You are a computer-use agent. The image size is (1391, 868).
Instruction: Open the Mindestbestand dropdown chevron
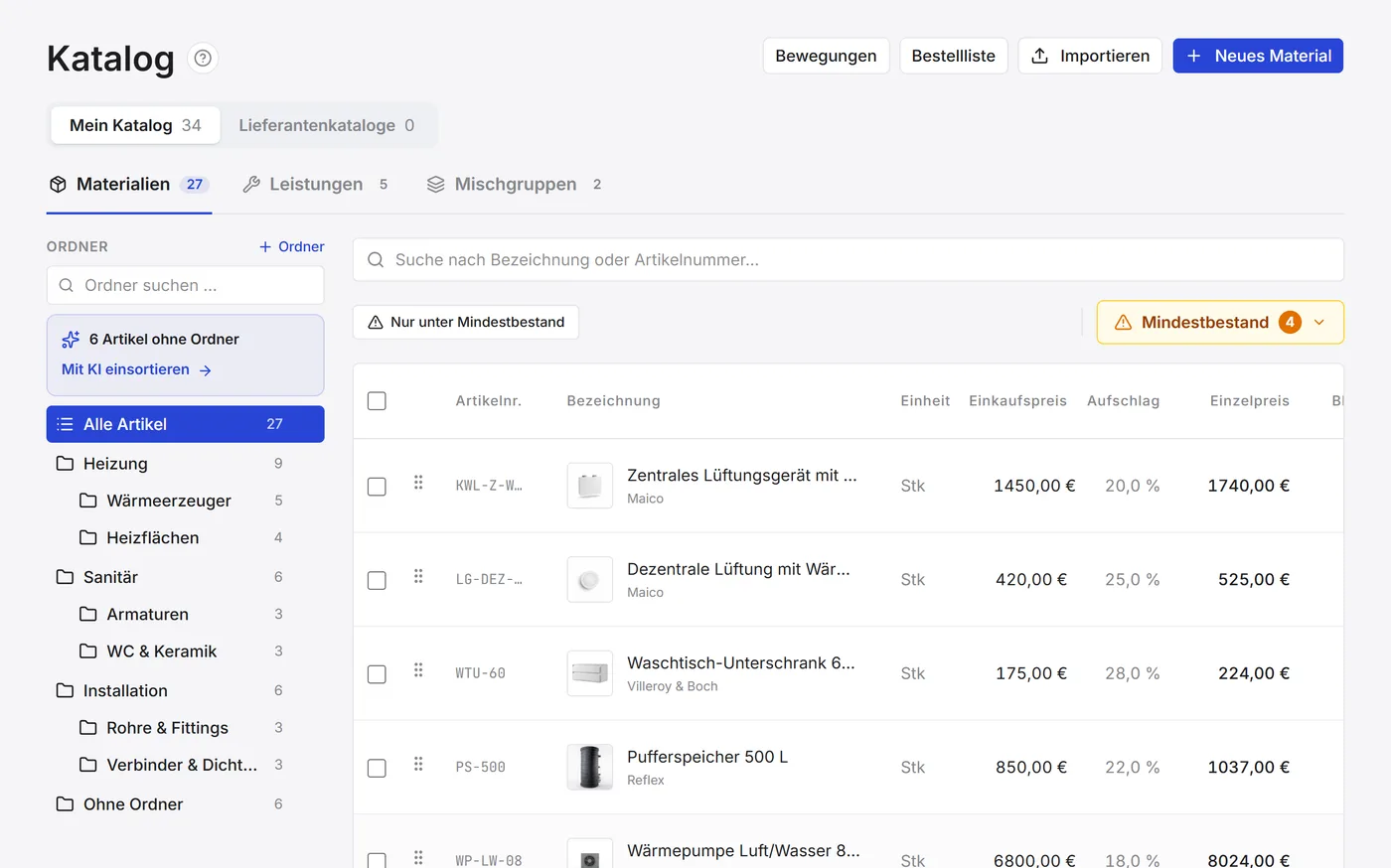[x=1319, y=323]
